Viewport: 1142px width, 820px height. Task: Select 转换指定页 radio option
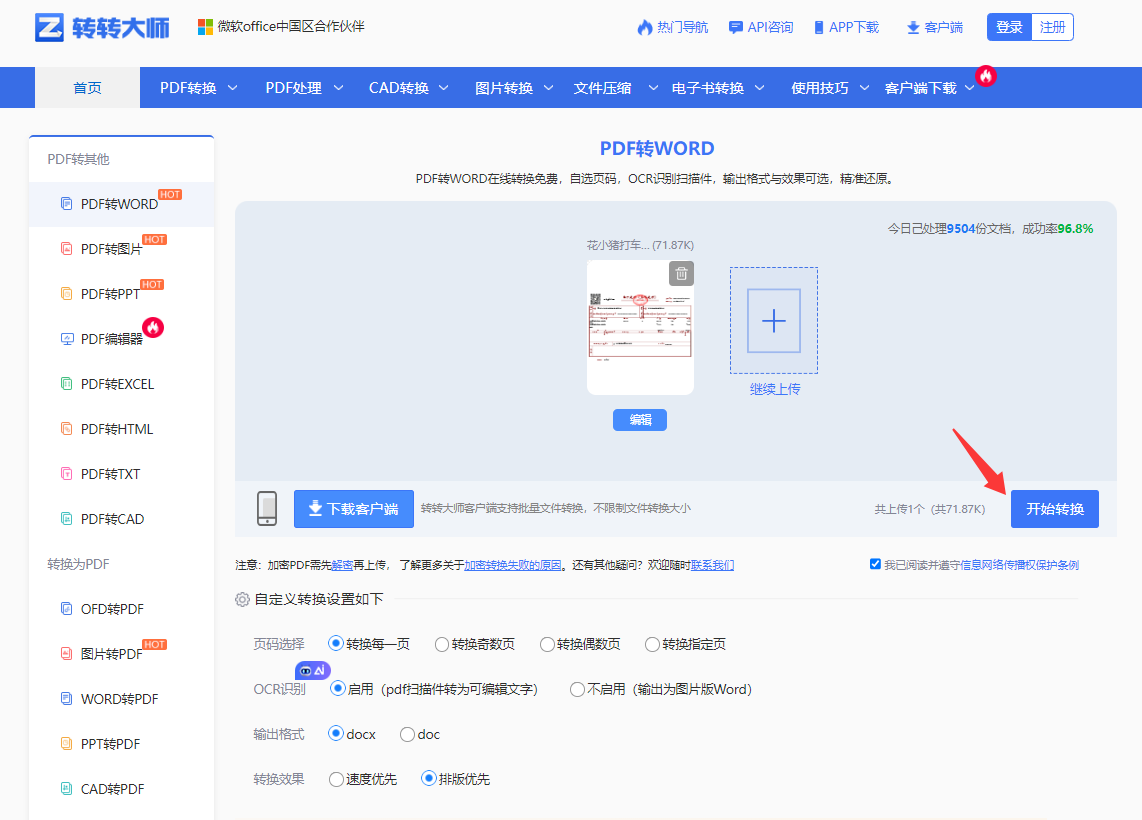point(652,644)
